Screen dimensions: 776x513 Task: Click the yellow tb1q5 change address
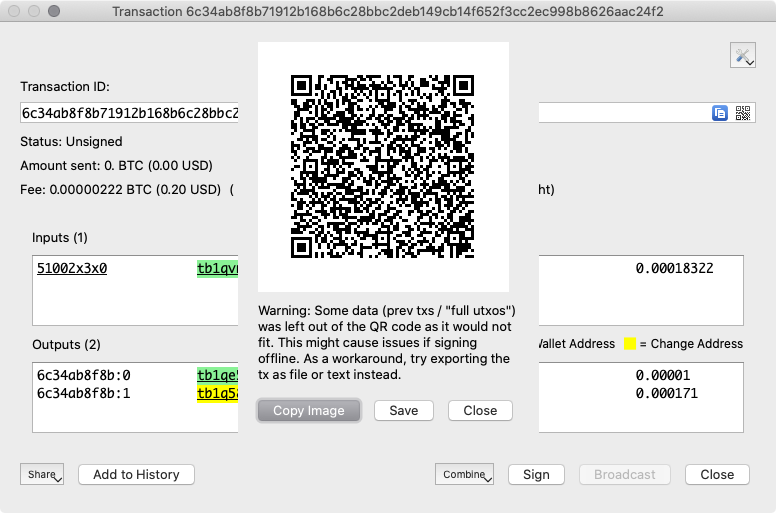(217, 394)
